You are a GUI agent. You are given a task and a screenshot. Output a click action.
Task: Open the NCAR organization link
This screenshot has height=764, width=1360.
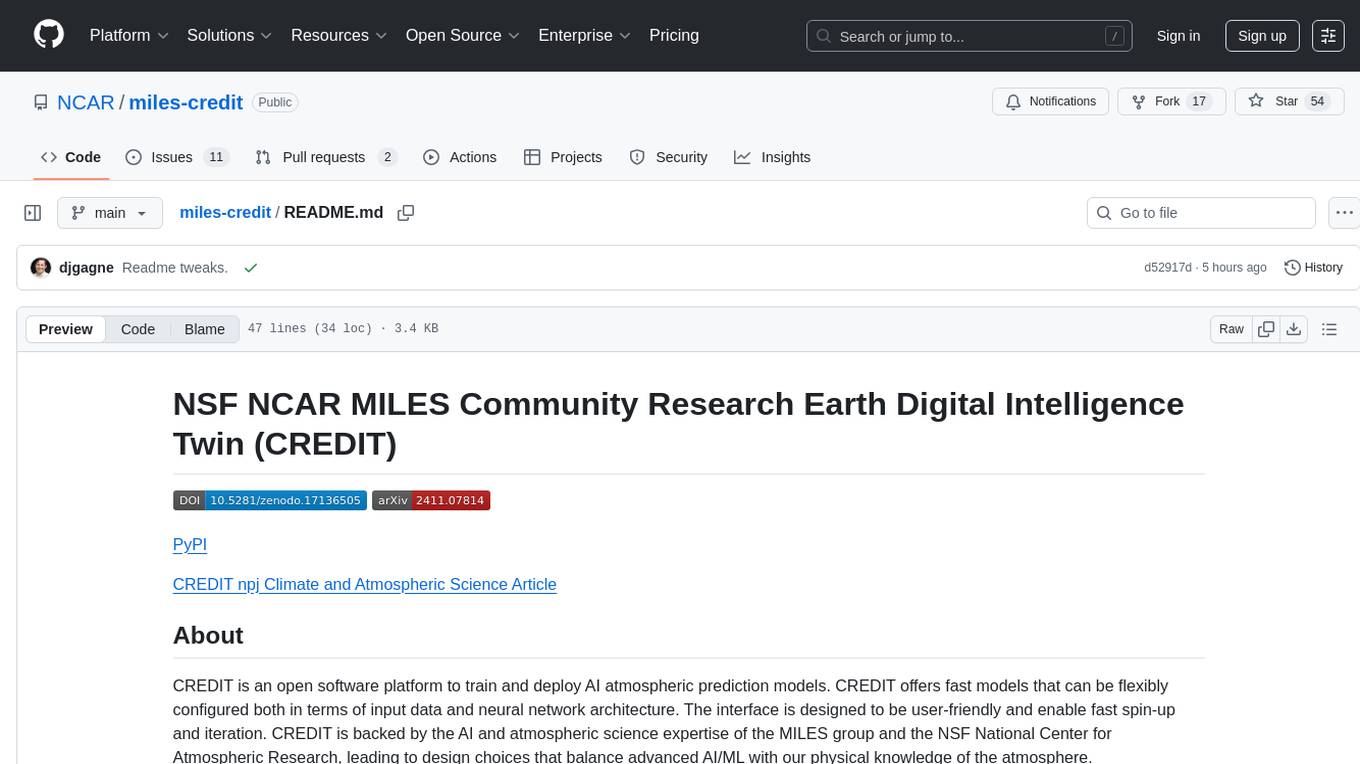click(x=86, y=103)
